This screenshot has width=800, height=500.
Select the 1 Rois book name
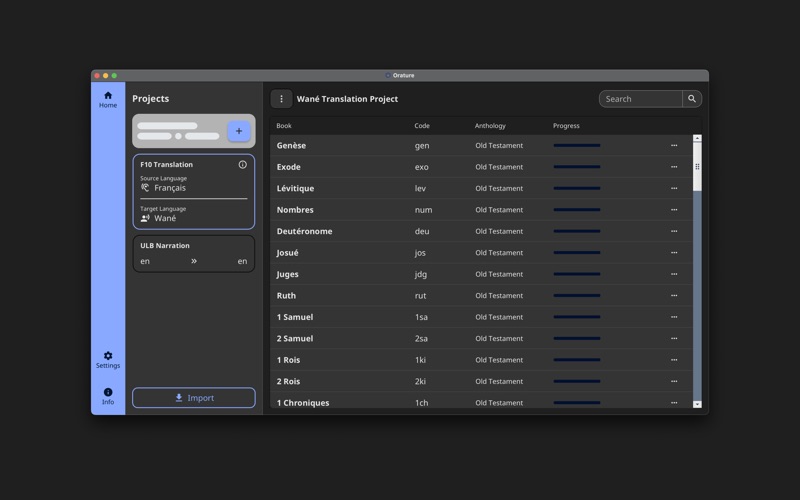click(288, 360)
